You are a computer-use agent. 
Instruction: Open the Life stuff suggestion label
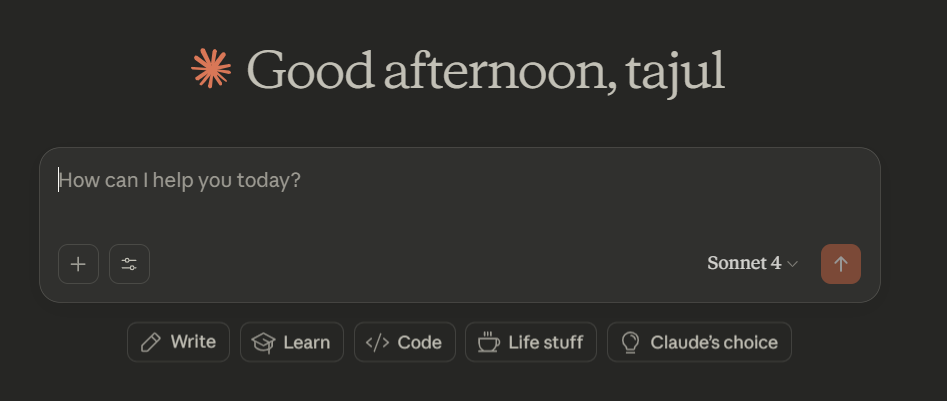545,342
